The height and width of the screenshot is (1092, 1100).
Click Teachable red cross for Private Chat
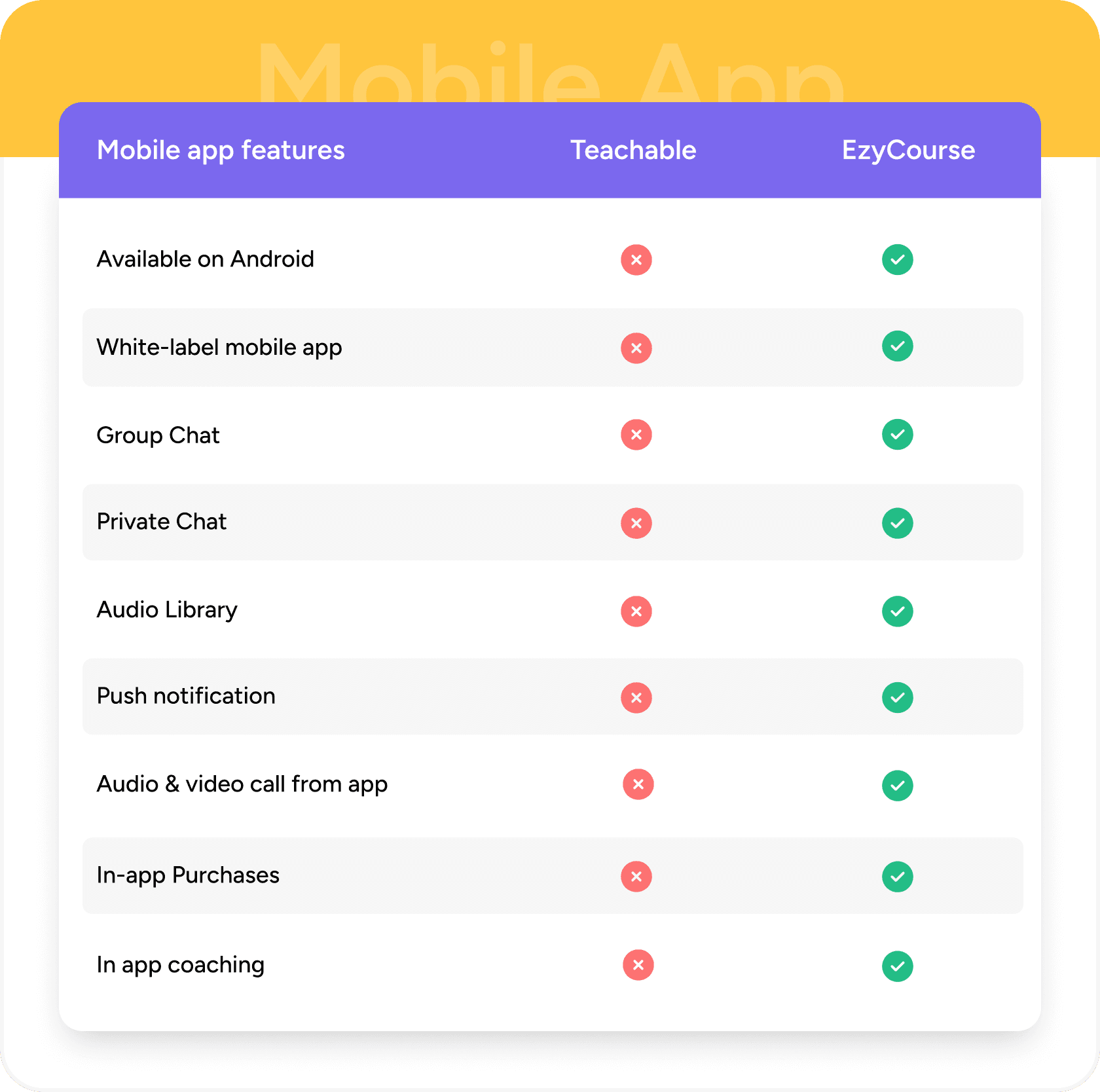(636, 523)
